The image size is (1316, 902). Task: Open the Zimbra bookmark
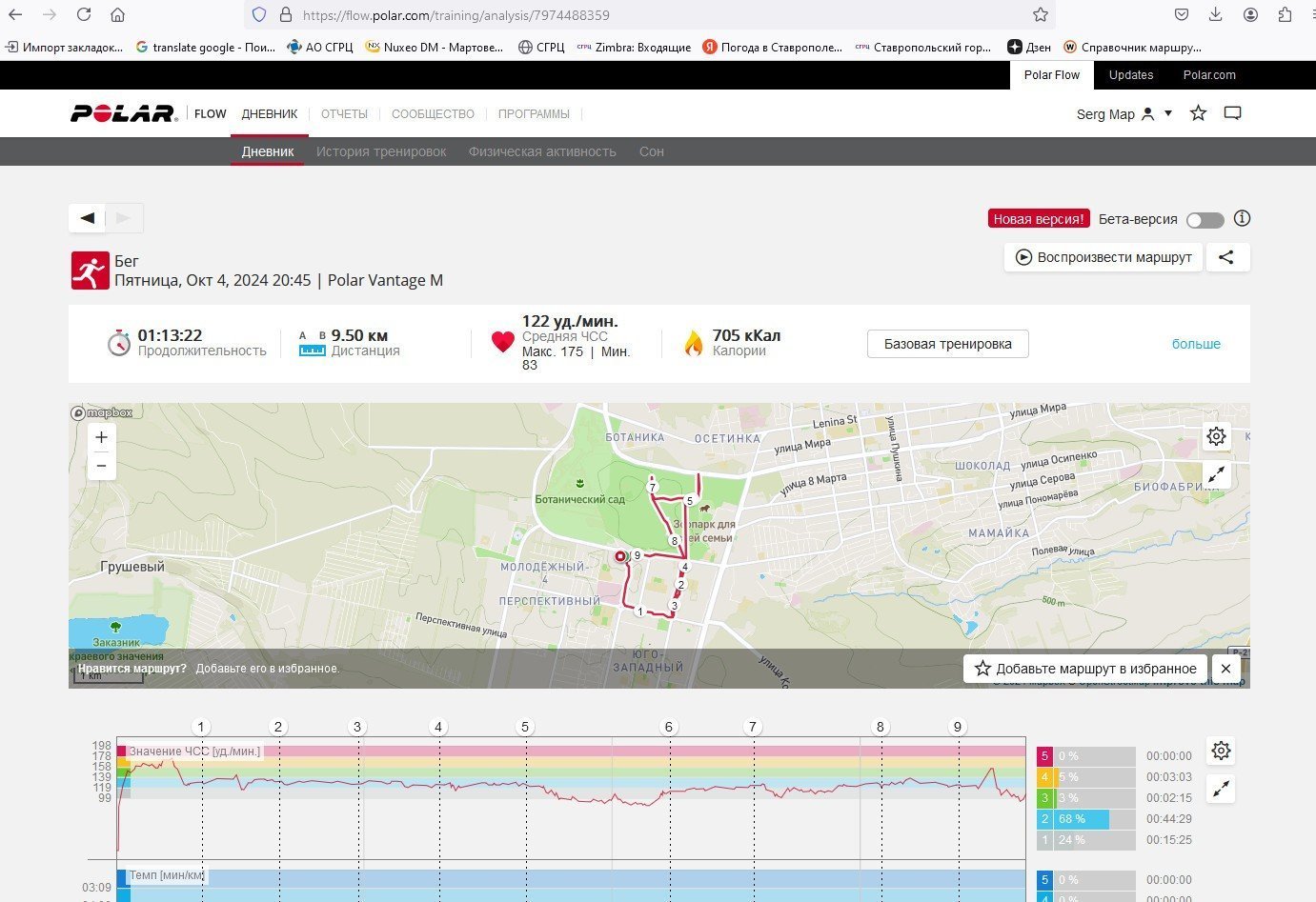634,47
